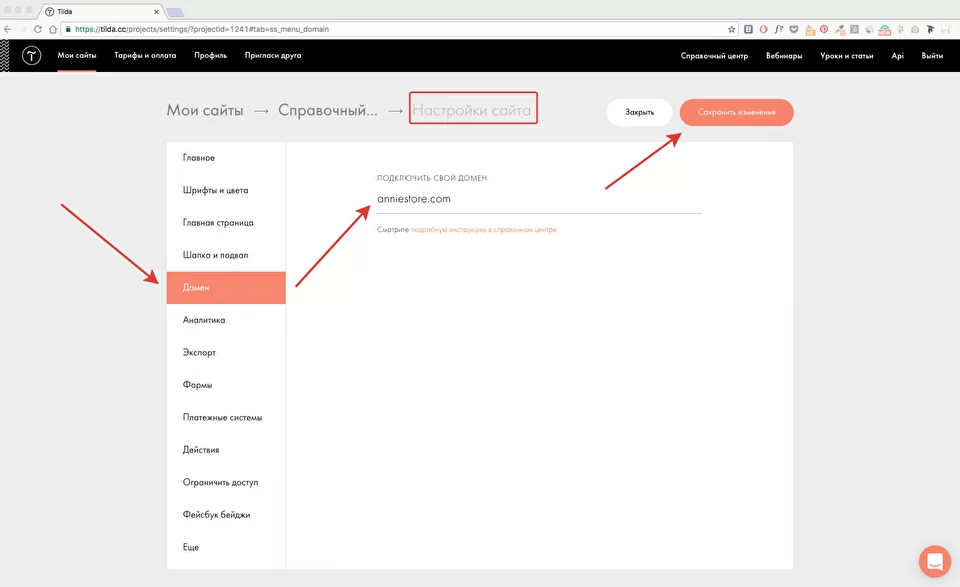Click Сохранить изменения button
The height and width of the screenshot is (587, 960).
737,113
